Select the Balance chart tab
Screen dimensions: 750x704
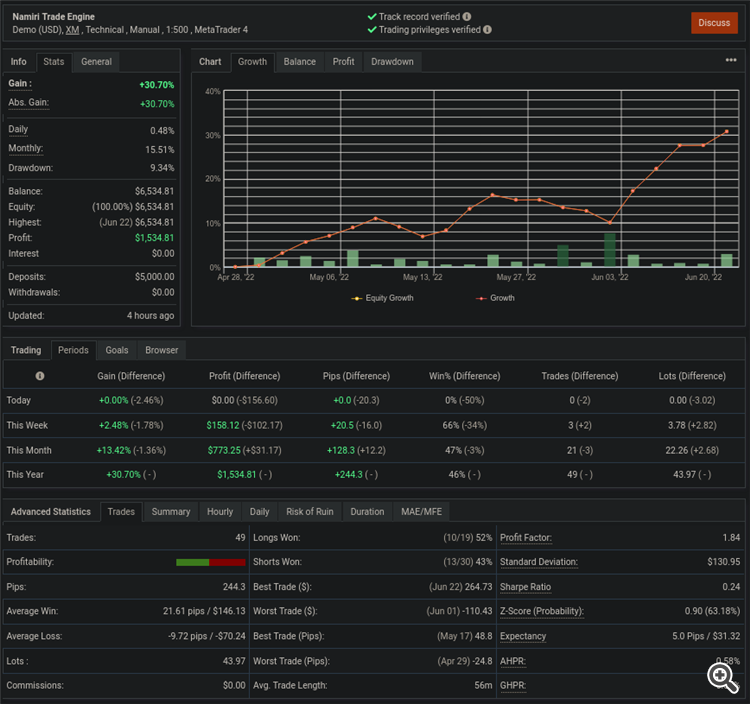tap(299, 62)
